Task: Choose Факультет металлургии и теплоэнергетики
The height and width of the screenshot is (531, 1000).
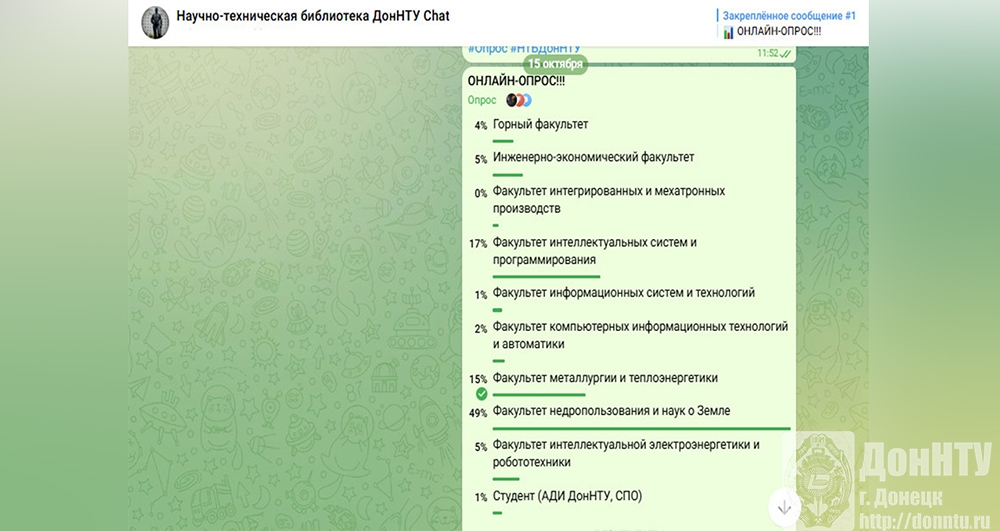Action: [x=605, y=378]
